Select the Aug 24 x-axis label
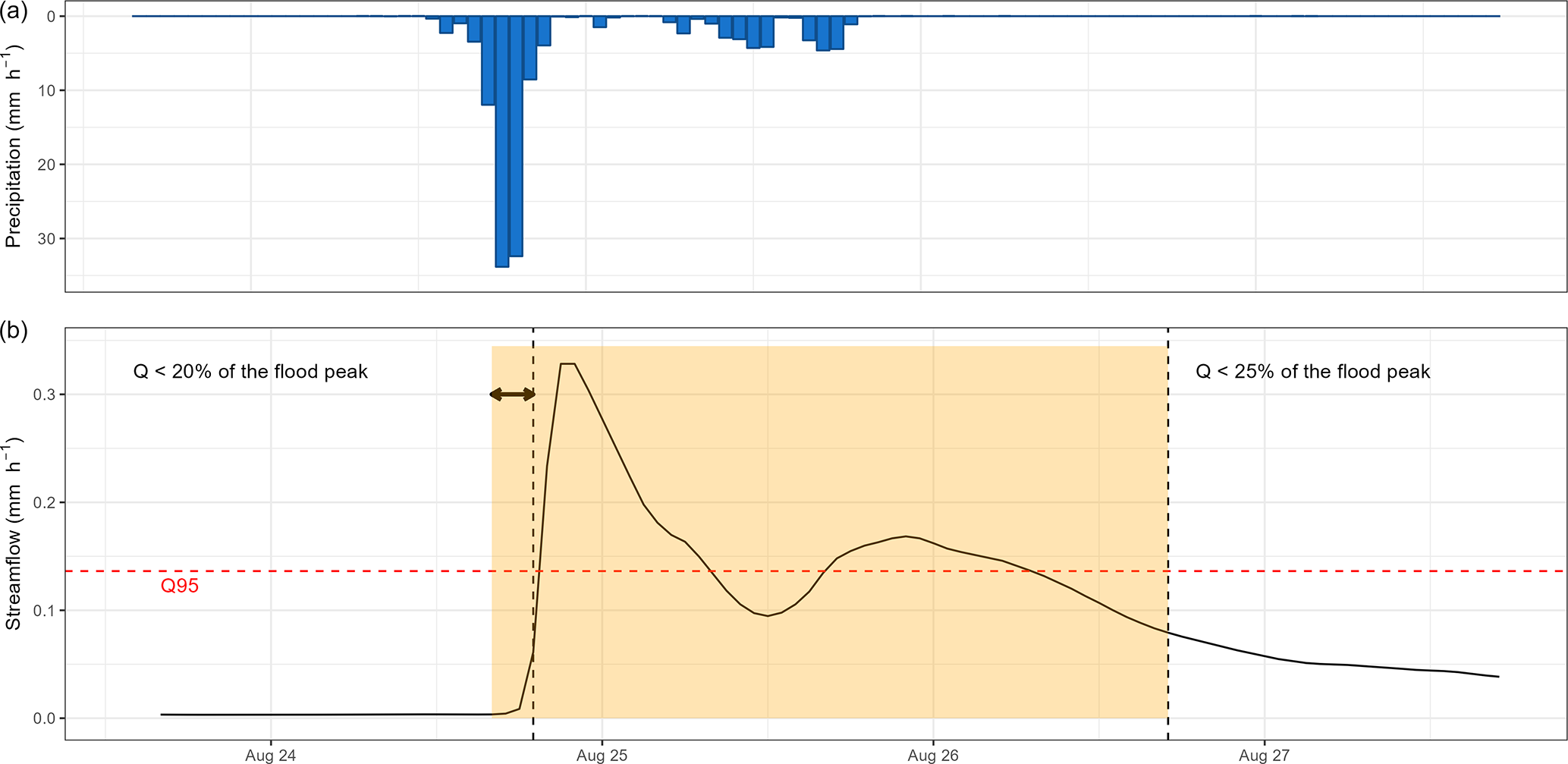This screenshot has height=764, width=1568. (271, 756)
